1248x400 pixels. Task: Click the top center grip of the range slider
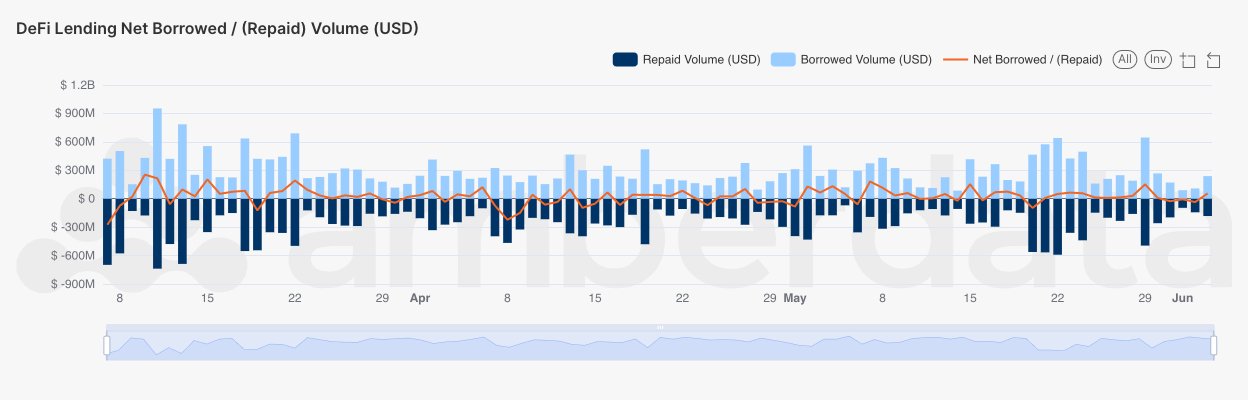[x=660, y=327]
